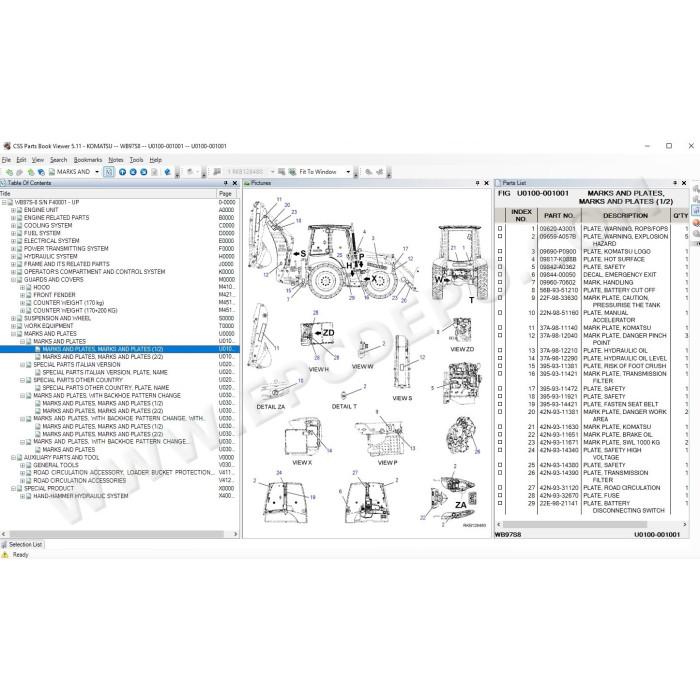Screen dimensions: 700x700
Task: Open the Help menu
Action: (155, 160)
